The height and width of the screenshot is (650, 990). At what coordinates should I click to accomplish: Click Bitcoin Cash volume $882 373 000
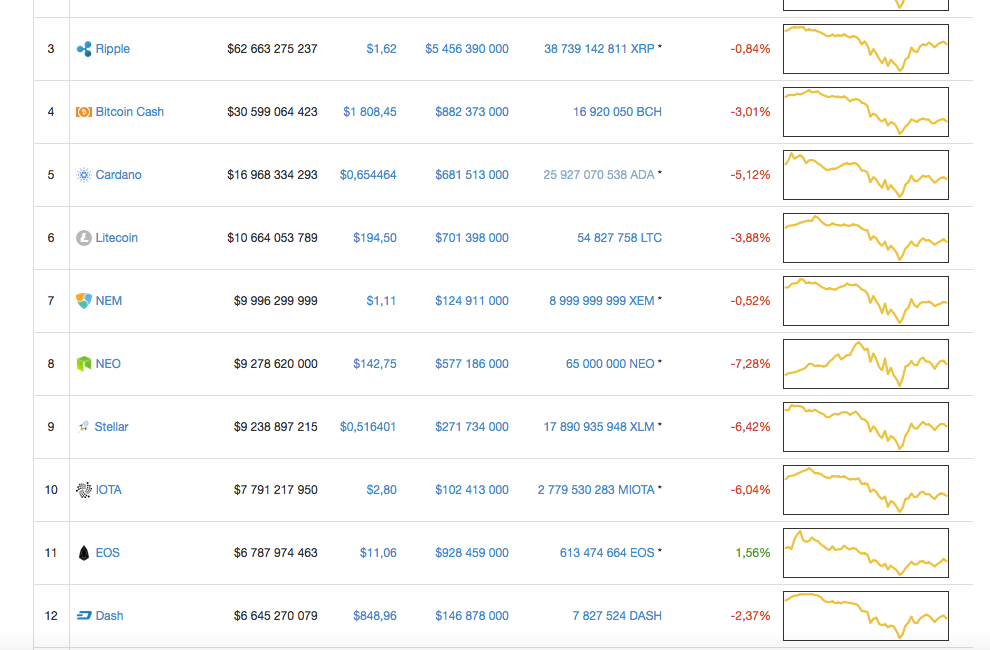[x=472, y=112]
